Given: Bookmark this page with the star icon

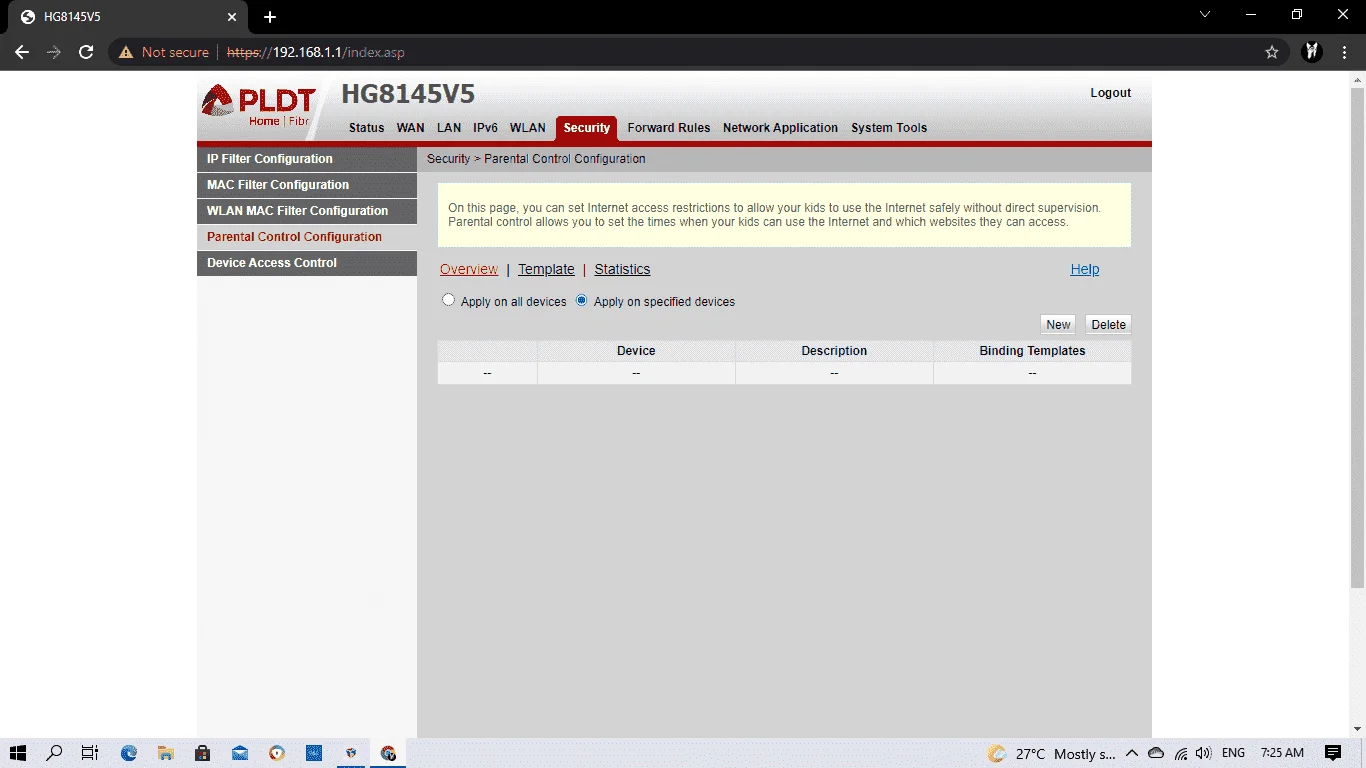Looking at the screenshot, I should click(1272, 52).
